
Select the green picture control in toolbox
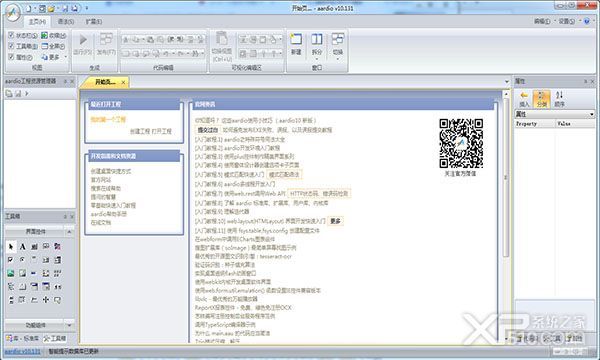[11, 273]
